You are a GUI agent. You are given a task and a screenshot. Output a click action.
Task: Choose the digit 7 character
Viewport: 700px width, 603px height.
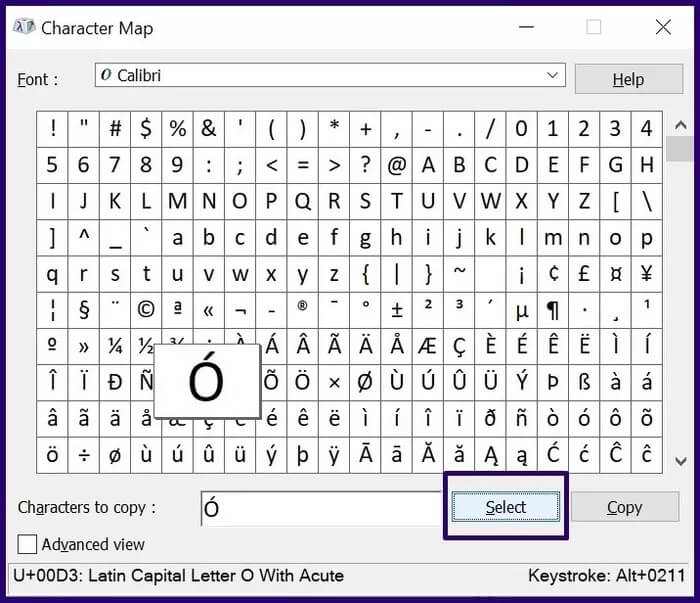click(115, 165)
